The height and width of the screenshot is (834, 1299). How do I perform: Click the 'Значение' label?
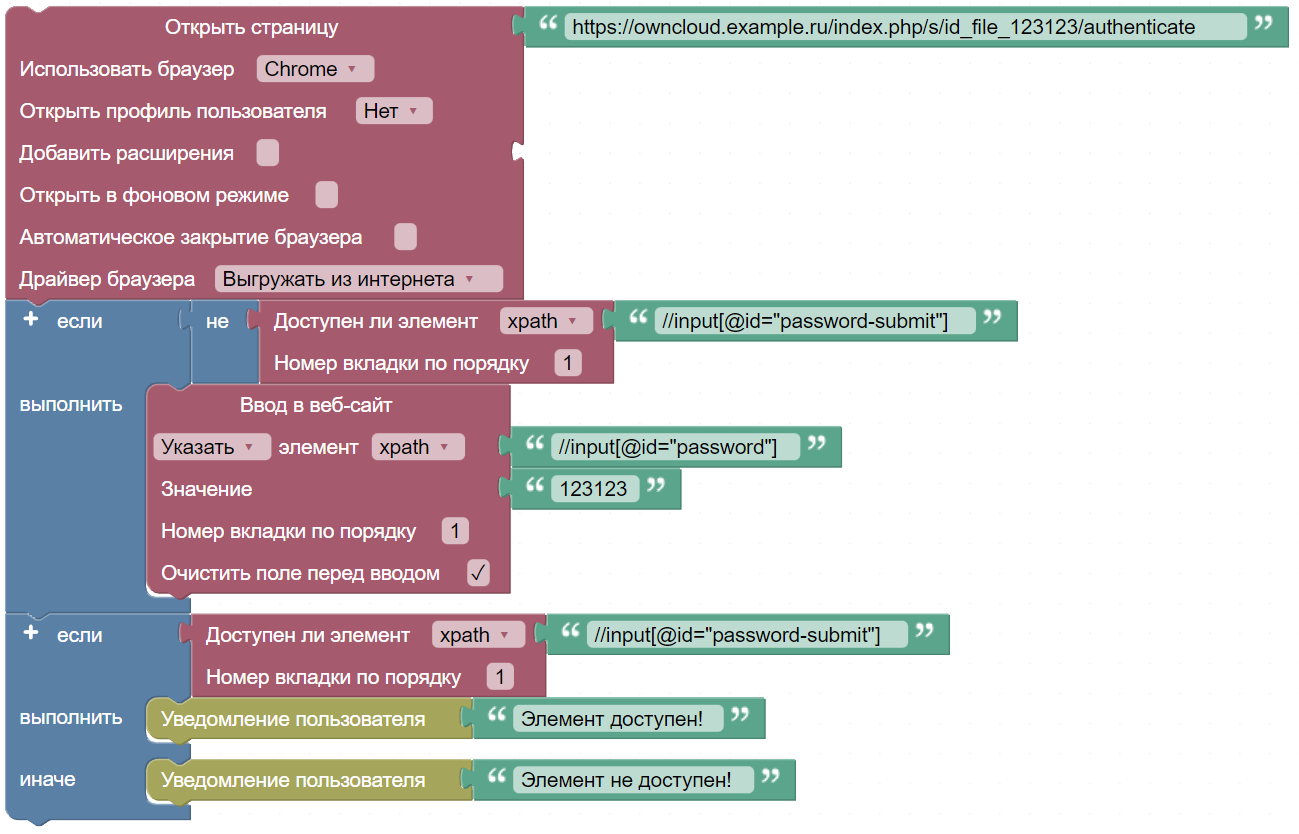point(207,489)
